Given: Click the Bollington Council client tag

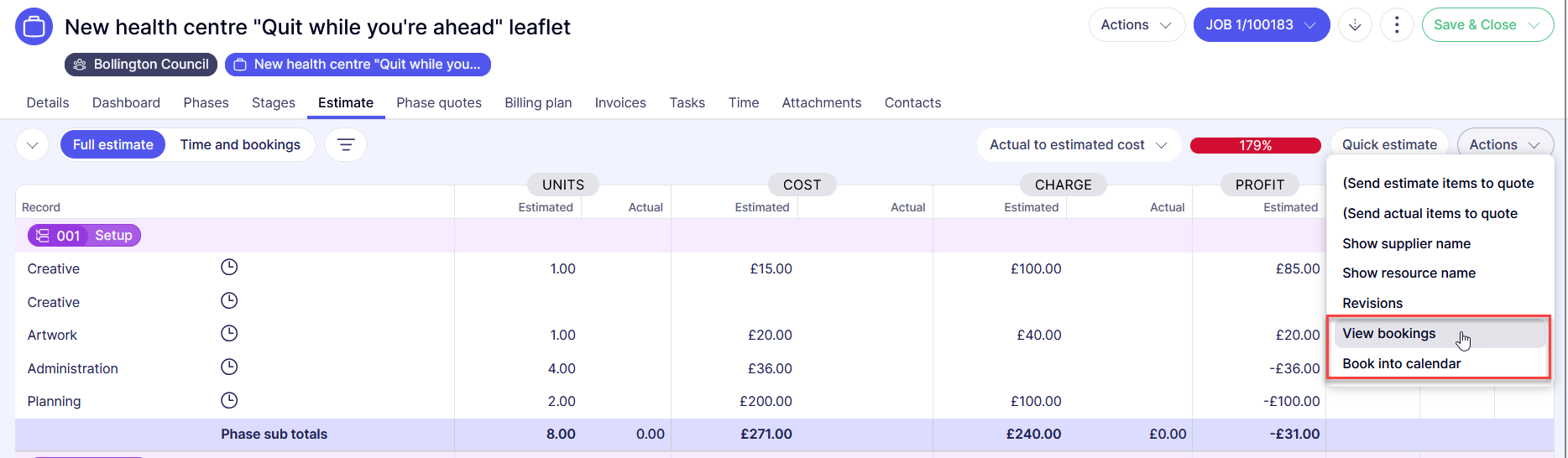Looking at the screenshot, I should pos(141,65).
